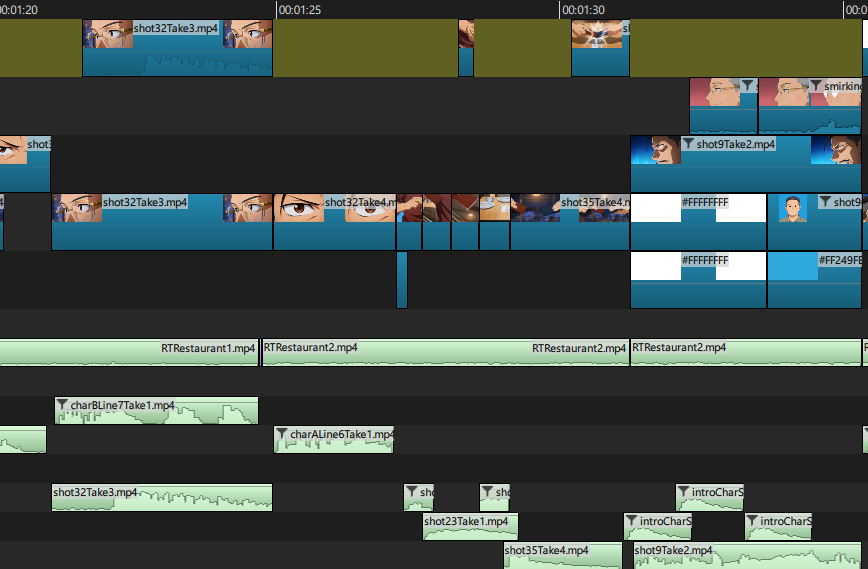Screen dimensions: 868x569
Task: Select narrow clip on olive track before 00:01:30
Action: point(466,48)
